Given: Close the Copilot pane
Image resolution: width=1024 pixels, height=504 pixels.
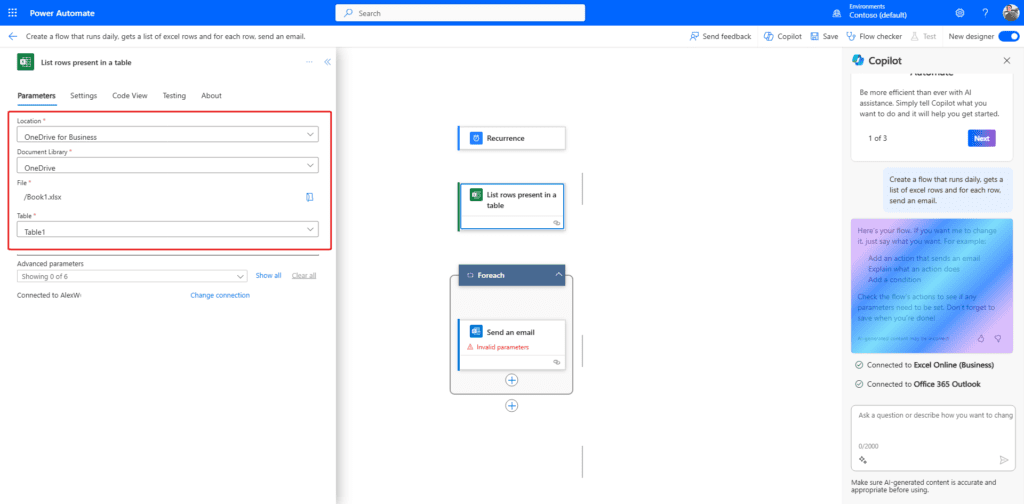Looking at the screenshot, I should coord(1006,61).
